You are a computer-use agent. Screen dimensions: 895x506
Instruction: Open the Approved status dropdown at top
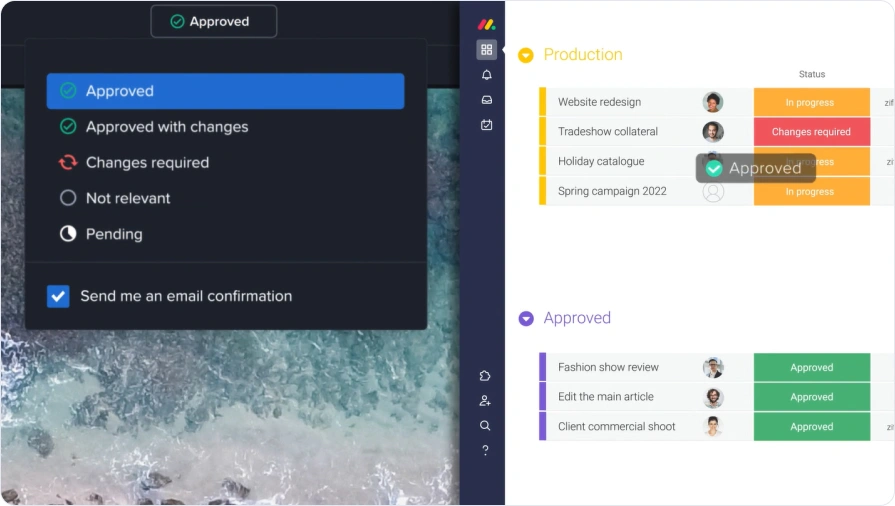coord(214,21)
